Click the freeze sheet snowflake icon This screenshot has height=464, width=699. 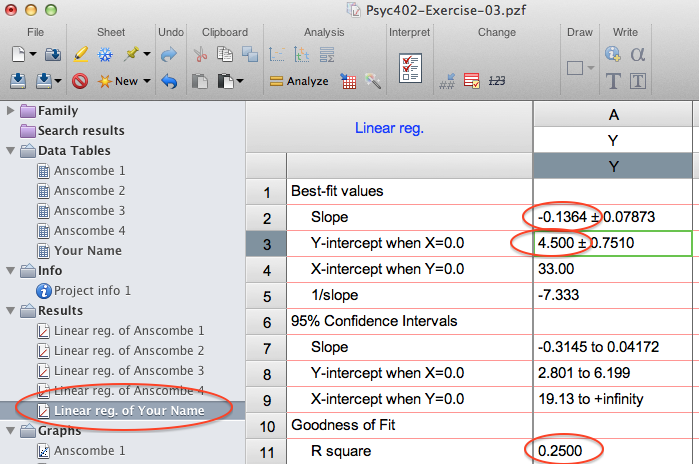pyautogui.click(x=105, y=53)
